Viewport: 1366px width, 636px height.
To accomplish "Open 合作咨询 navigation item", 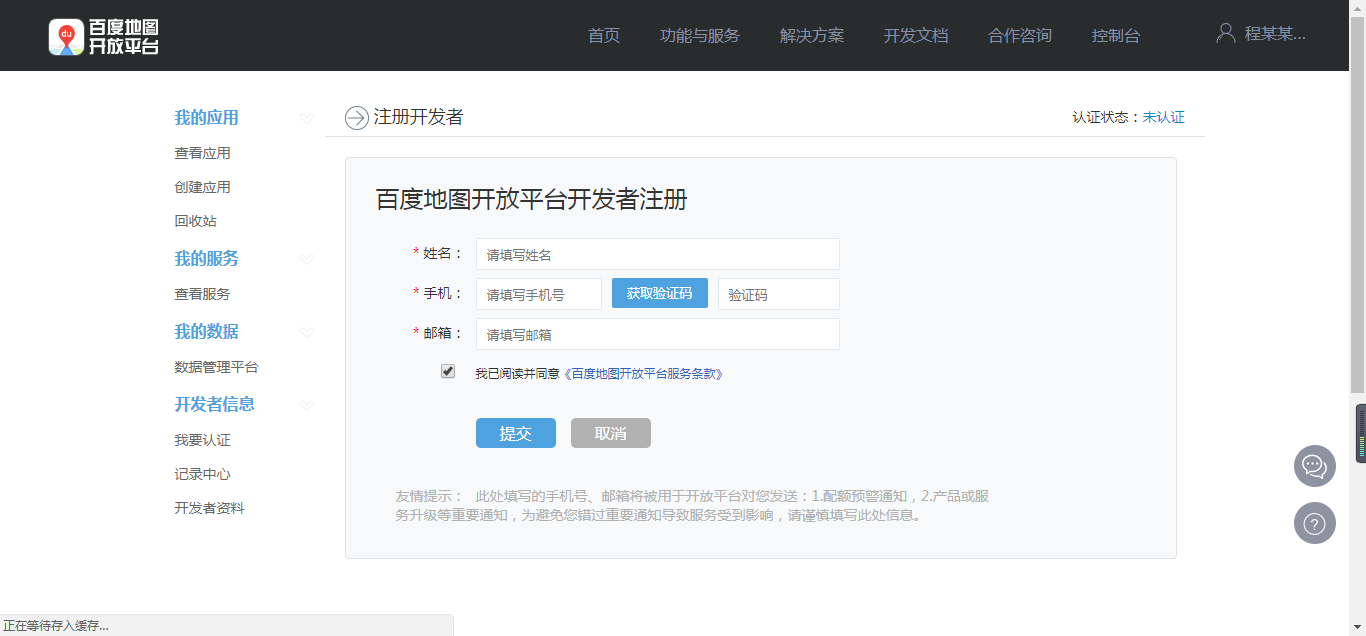I will coord(1020,36).
